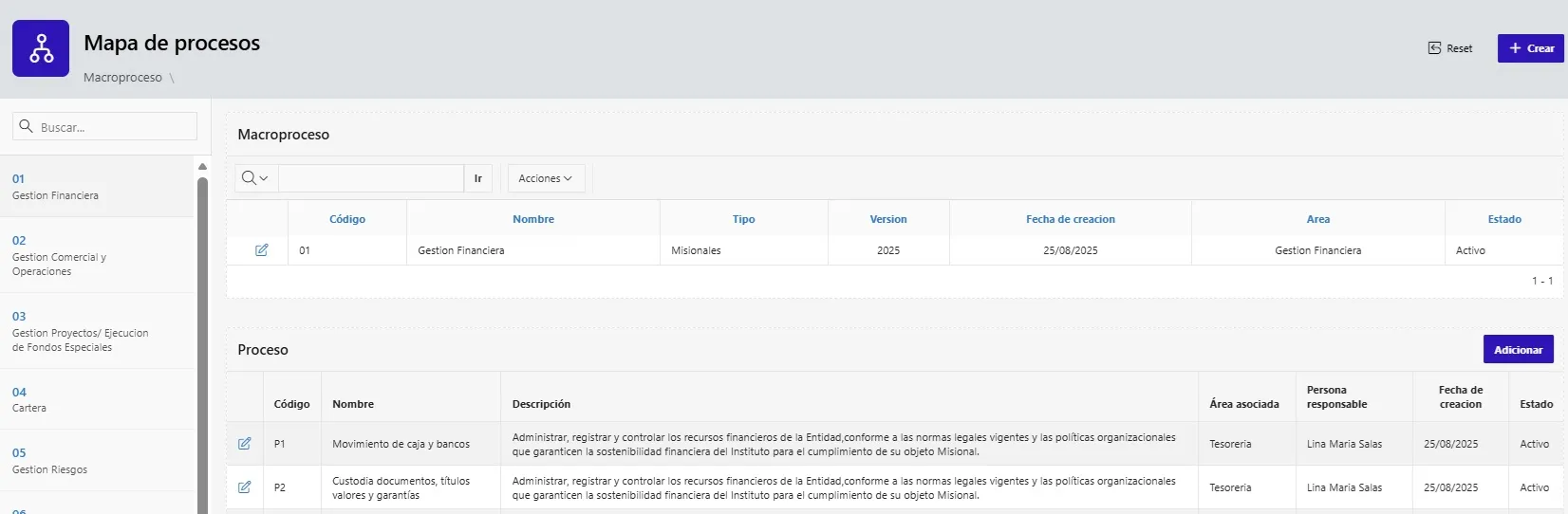Click the P1 row description text

(x=844, y=444)
